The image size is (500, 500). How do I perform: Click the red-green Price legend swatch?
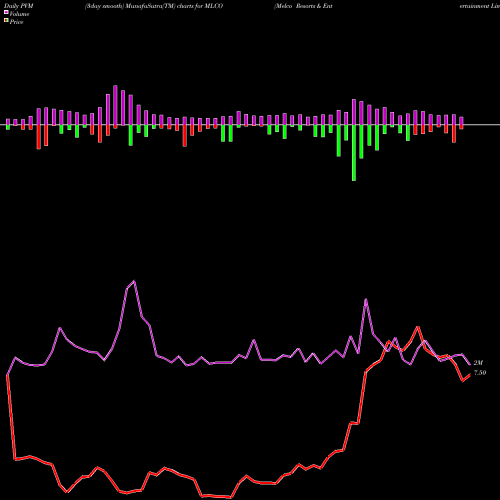click(x=6, y=21)
